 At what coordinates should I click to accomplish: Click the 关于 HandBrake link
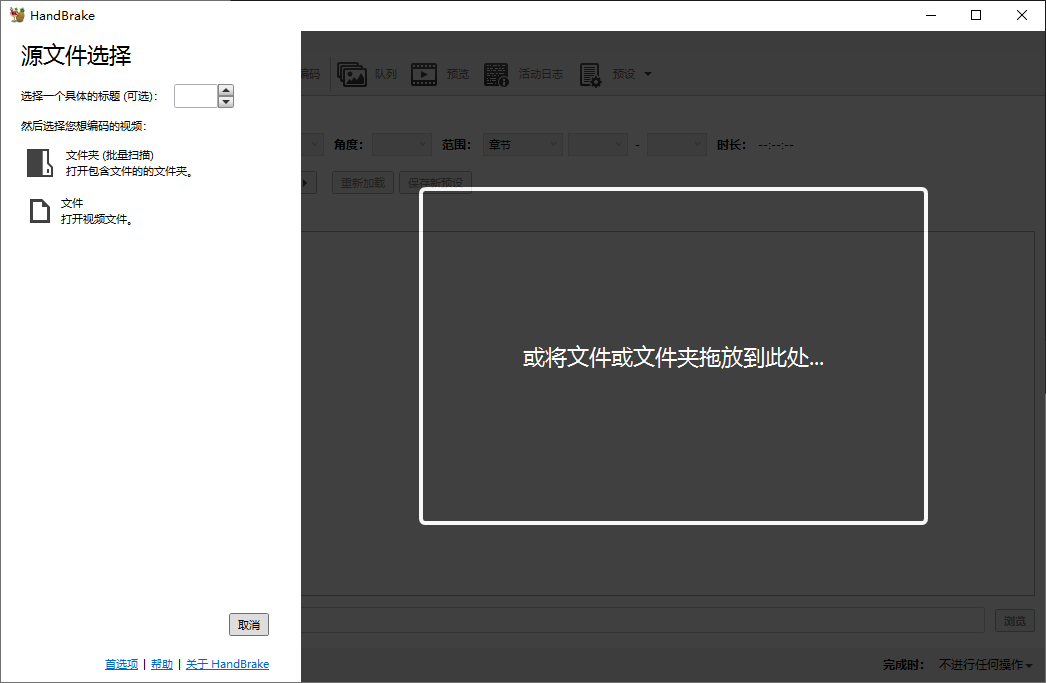(x=227, y=663)
